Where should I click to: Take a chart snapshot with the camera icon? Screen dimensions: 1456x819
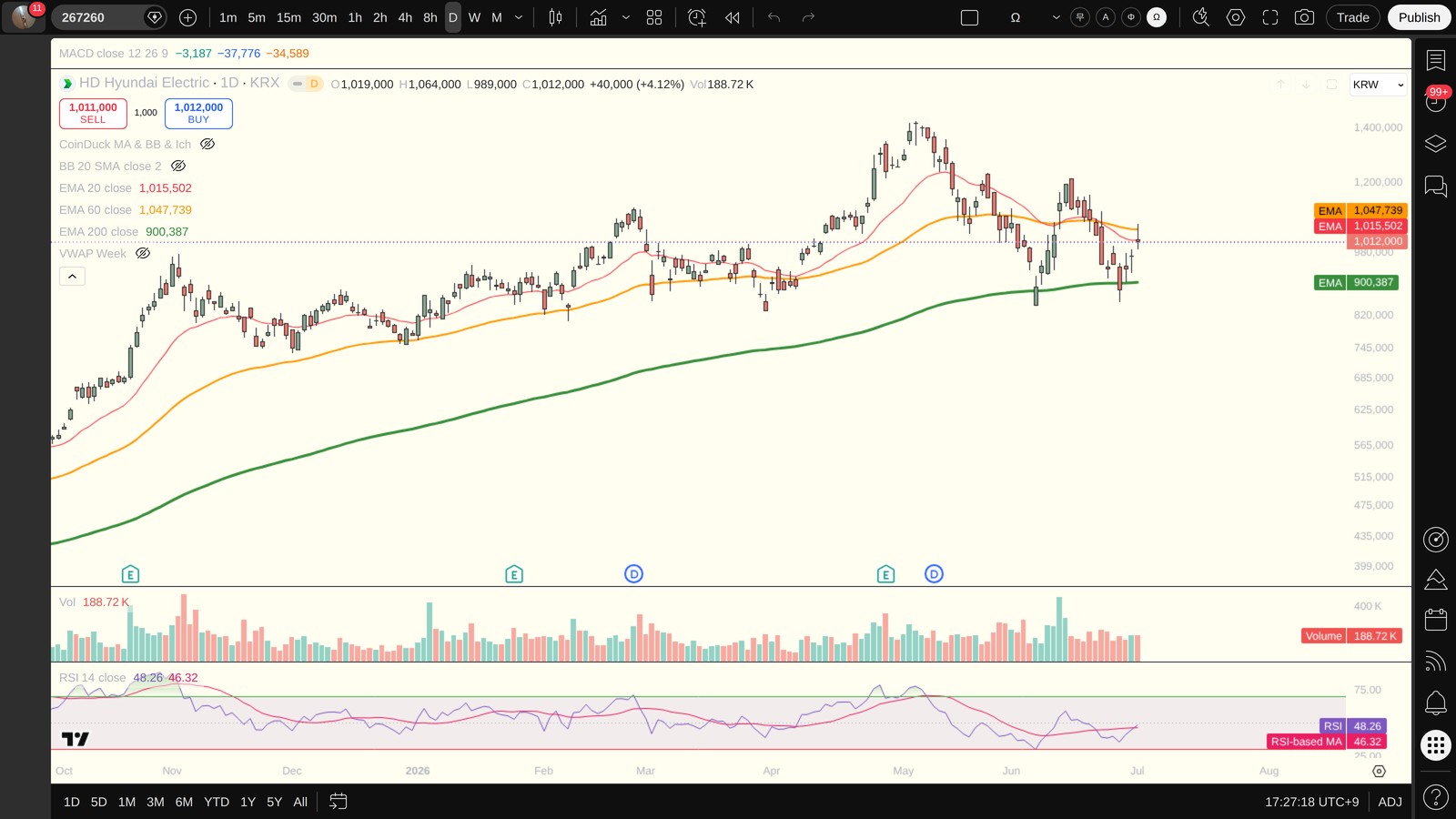(1304, 17)
